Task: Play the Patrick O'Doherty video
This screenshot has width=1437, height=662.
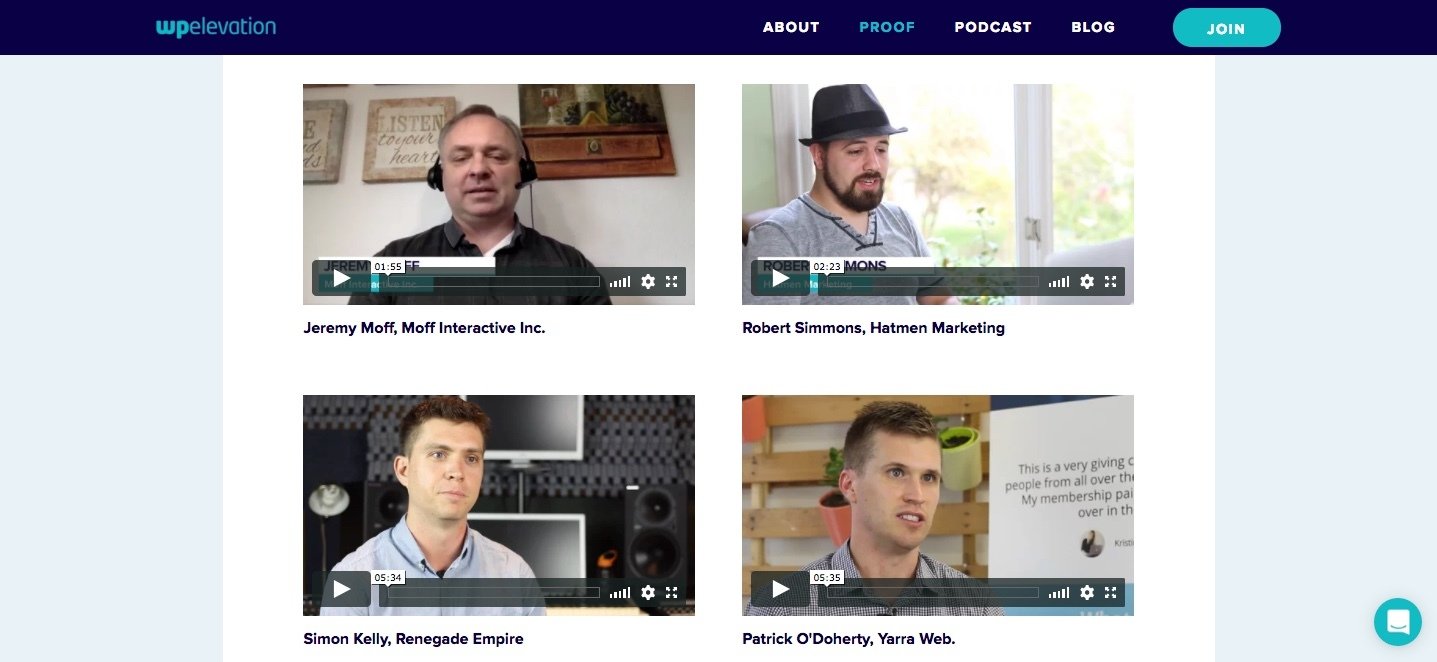Action: pyautogui.click(x=780, y=589)
